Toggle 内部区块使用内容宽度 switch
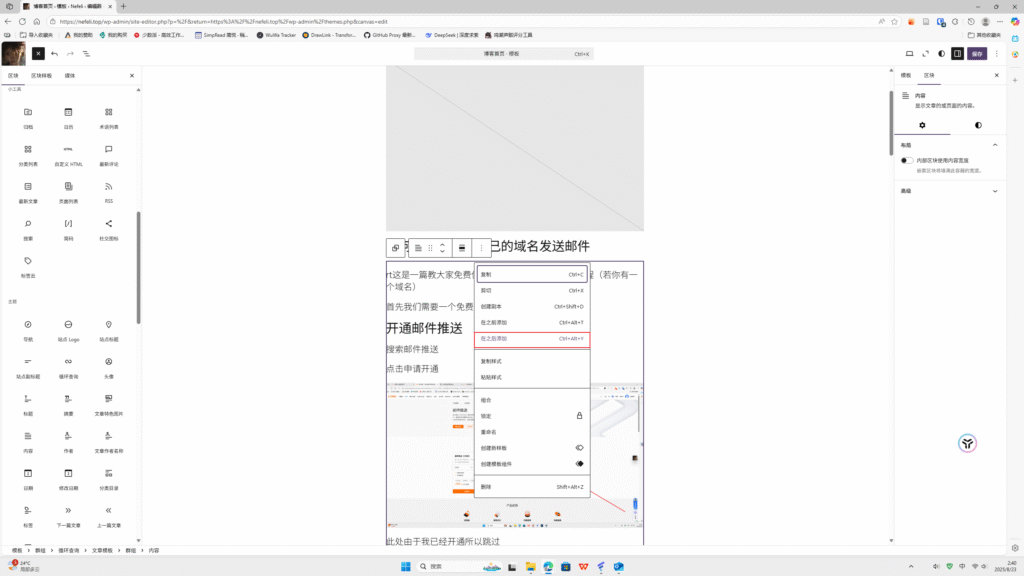This screenshot has height=576, width=1024. click(x=906, y=160)
